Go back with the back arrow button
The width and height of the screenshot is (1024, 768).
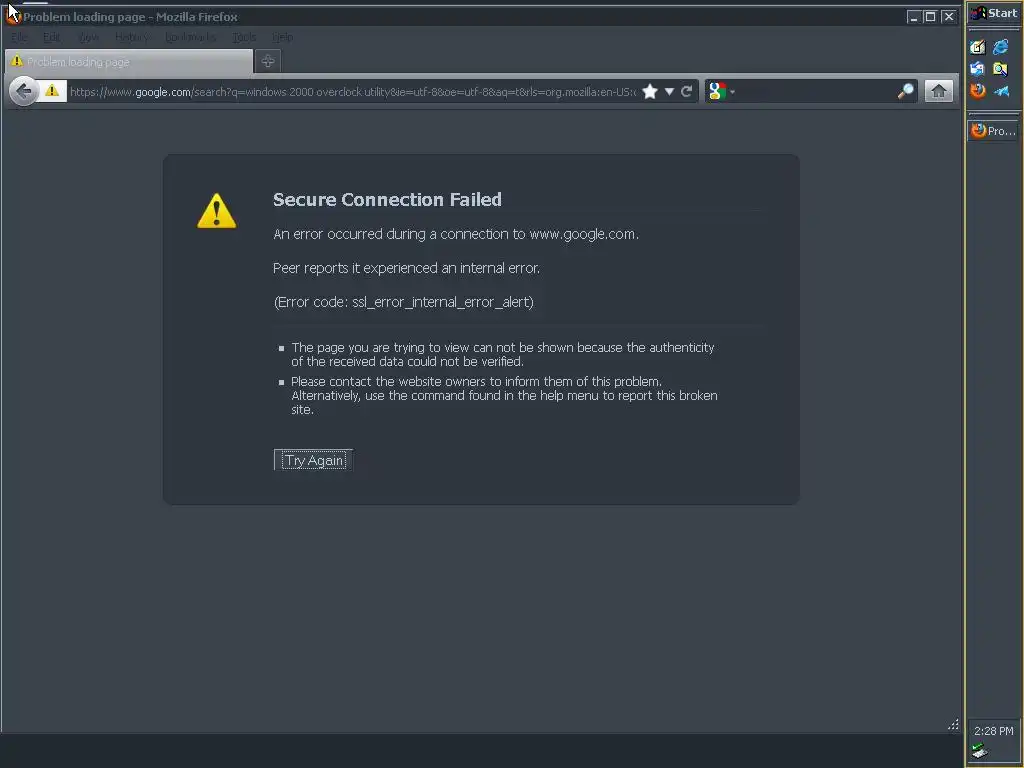24,91
